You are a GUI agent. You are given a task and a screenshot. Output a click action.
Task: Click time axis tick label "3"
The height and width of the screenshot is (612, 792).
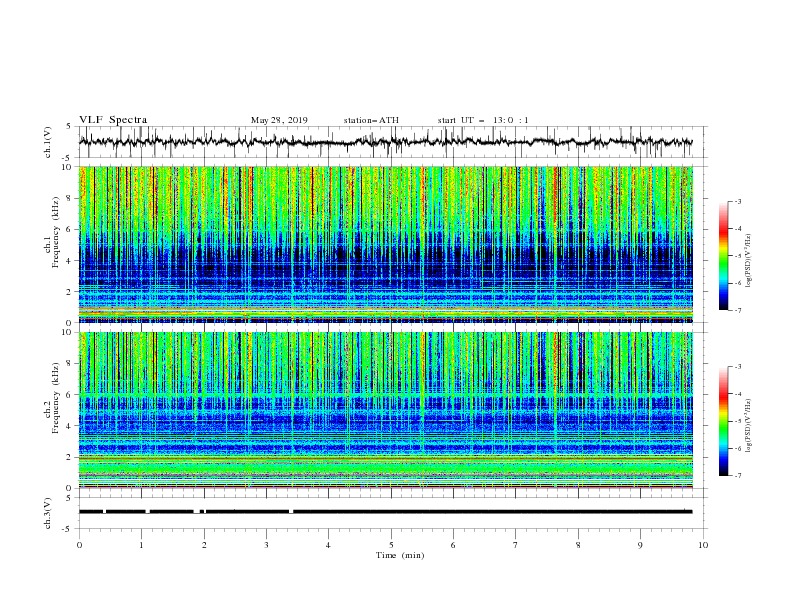coord(266,545)
